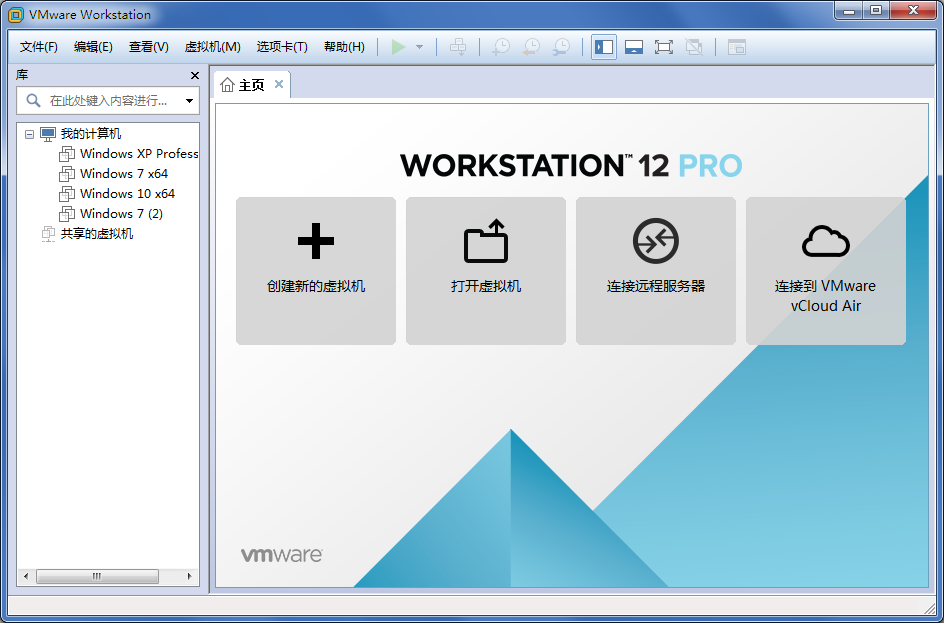Click the Revert to Snapshot icon
The width and height of the screenshot is (944, 623).
click(531, 47)
